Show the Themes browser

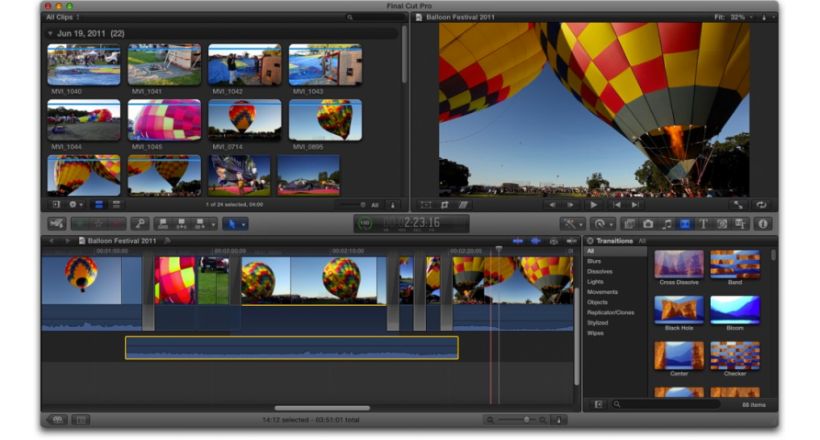coord(741,224)
